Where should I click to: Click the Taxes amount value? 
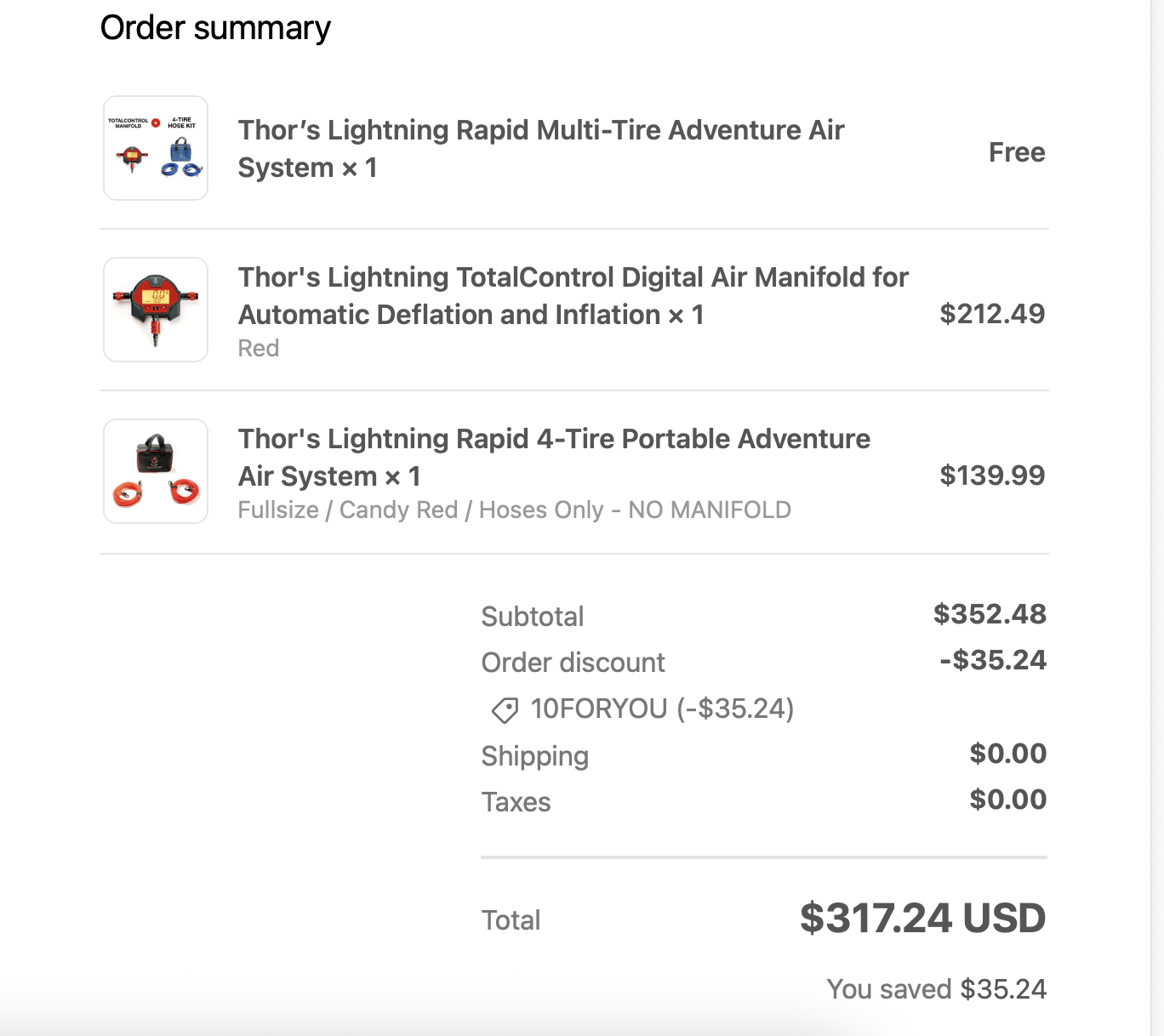pos(1008,800)
